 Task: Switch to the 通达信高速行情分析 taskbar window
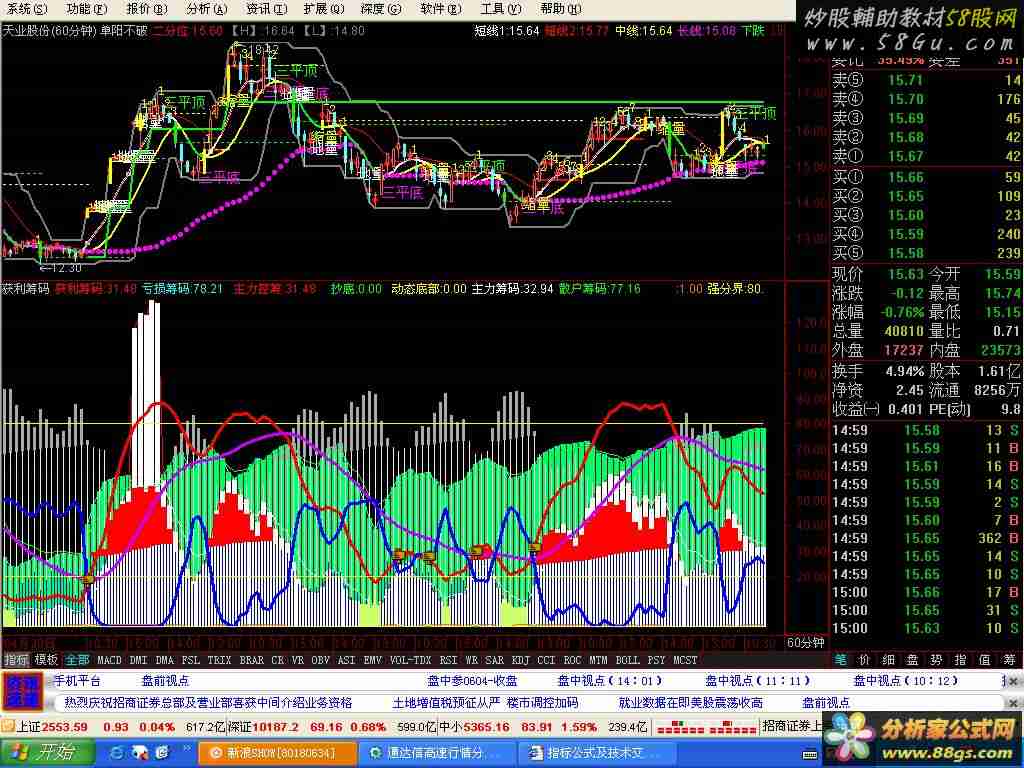(x=438, y=753)
